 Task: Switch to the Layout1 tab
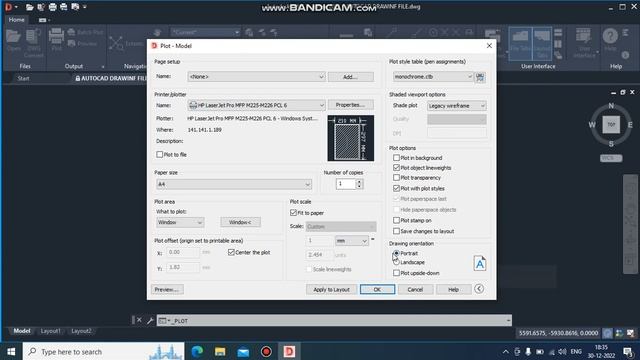51,331
